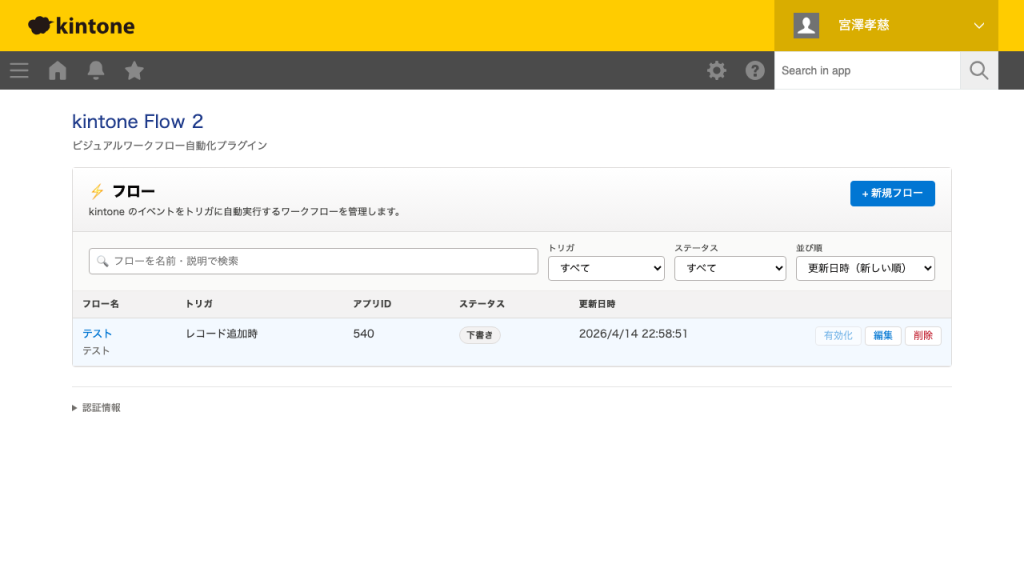The image size is (1024, 576).
Task: Click the kintone logo
Action: 81,26
